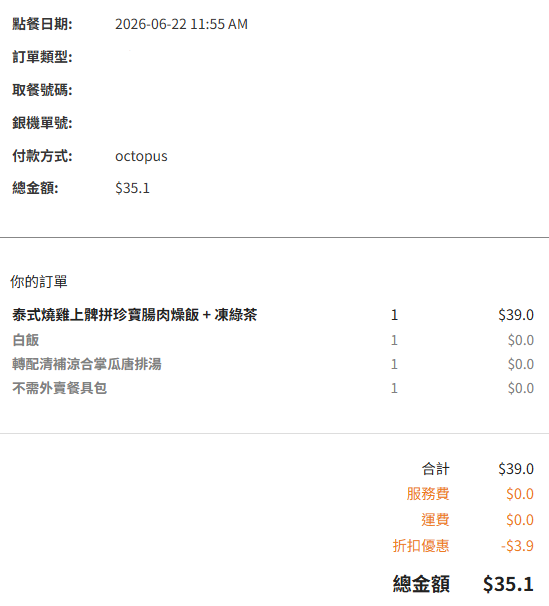Image resolution: width=549 pixels, height=606 pixels.
Task: Click the order date value 2026-06-22 11:55 AM
Action: (181, 24)
